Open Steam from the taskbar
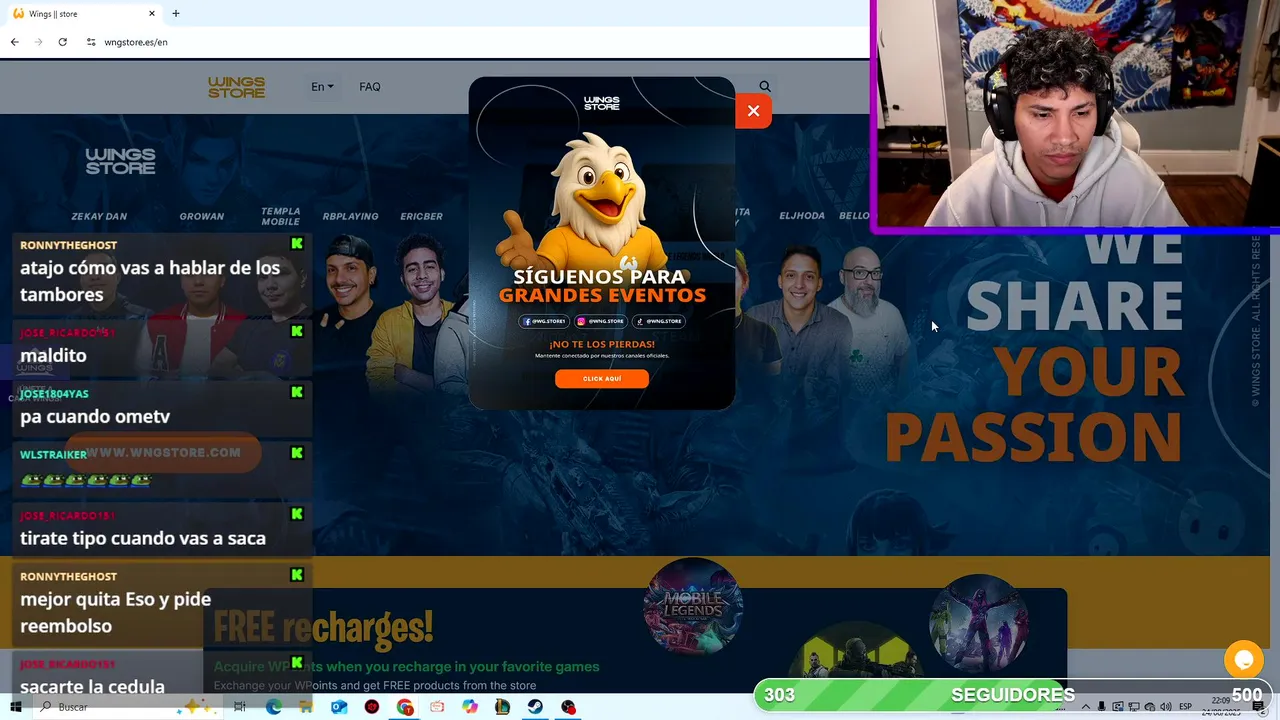The width and height of the screenshot is (1280, 720). pyautogui.click(x=535, y=707)
